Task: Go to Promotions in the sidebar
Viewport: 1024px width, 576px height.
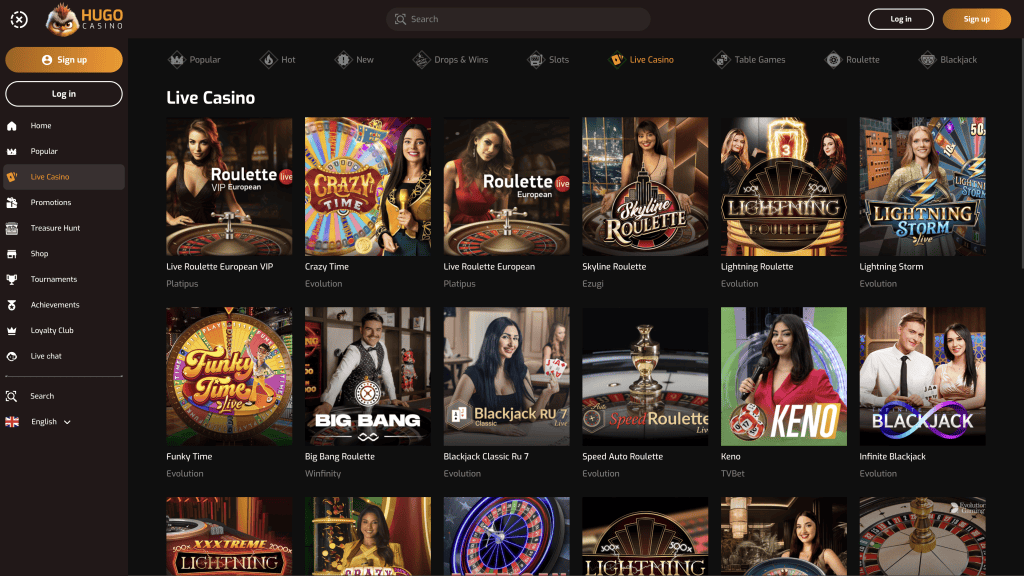Action: 64,202
